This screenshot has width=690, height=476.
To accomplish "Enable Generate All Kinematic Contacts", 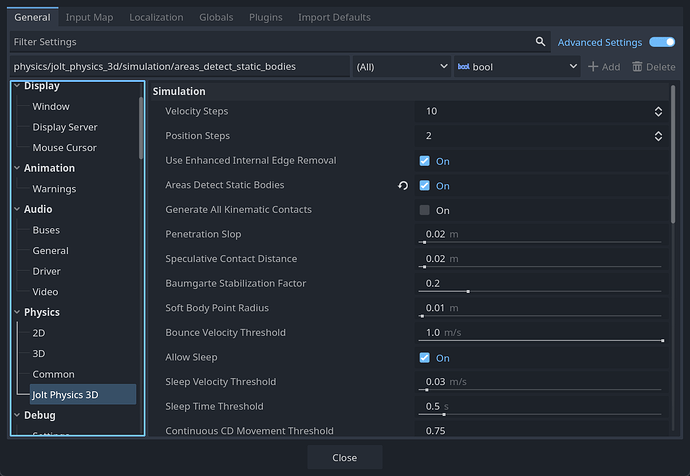I will click(x=424, y=210).
